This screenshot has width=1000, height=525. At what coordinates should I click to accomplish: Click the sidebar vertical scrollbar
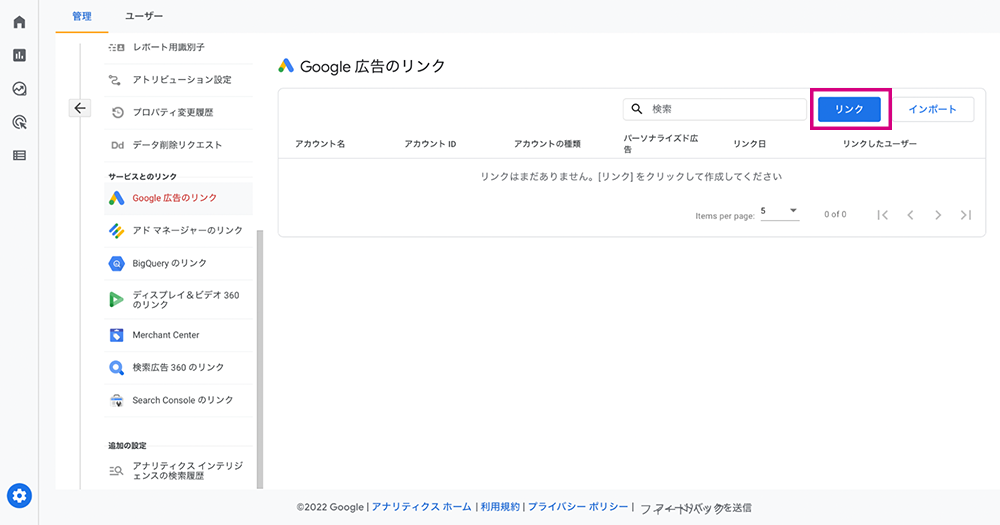point(260,359)
